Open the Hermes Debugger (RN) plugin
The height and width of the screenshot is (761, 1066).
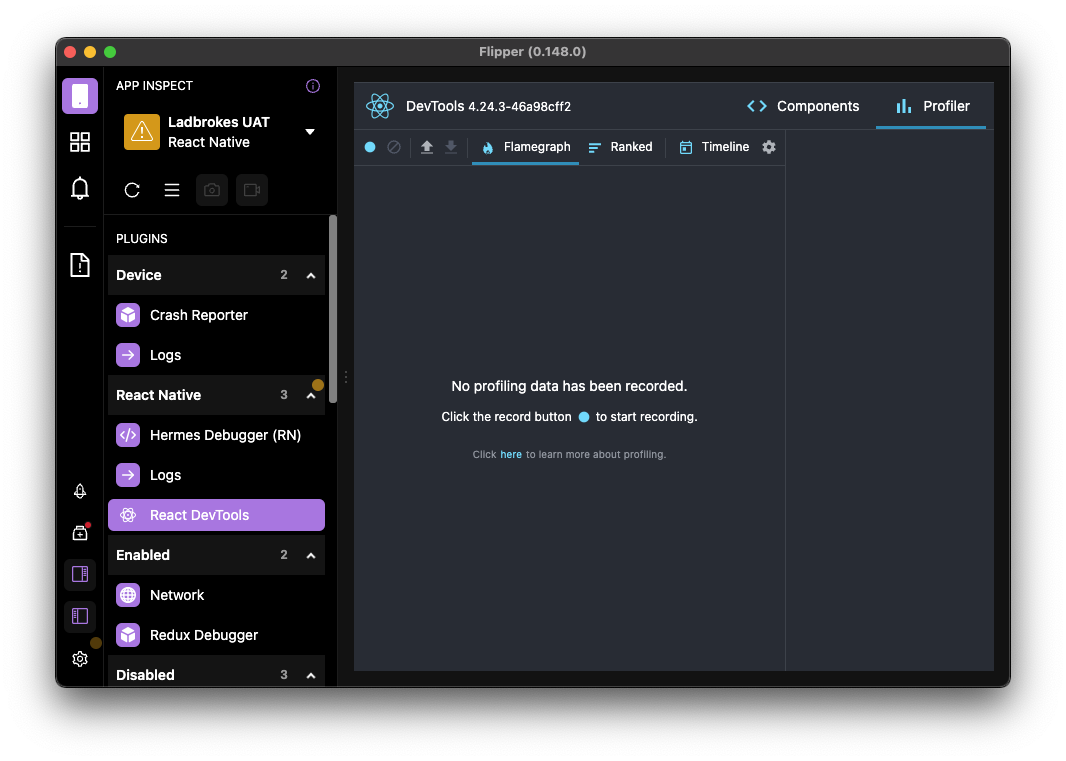216,435
